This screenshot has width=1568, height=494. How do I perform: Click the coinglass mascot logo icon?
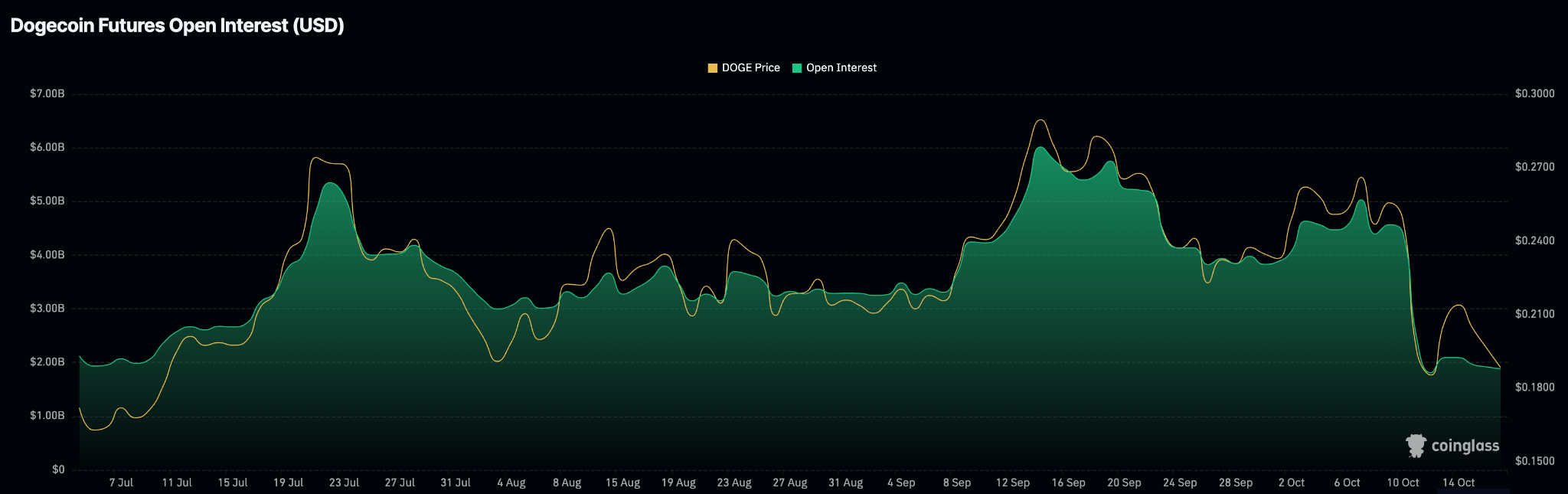[1416, 446]
